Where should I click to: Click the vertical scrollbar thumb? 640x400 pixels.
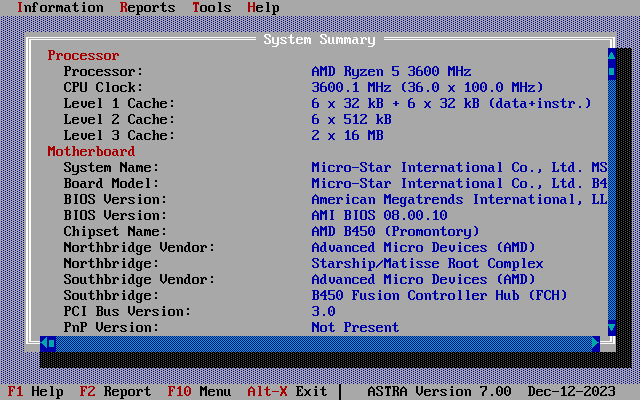(x=611, y=71)
